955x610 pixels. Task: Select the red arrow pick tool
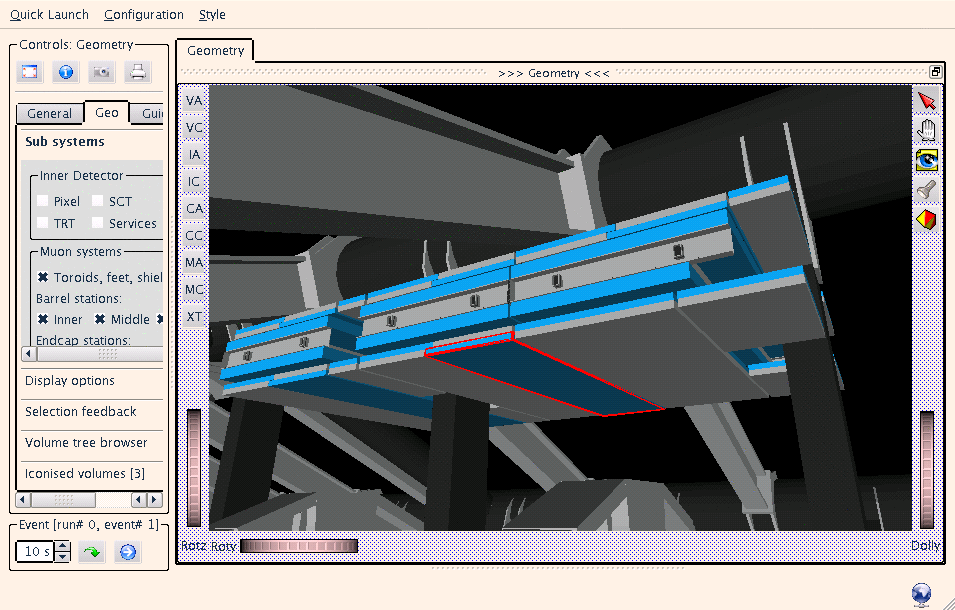click(926, 101)
